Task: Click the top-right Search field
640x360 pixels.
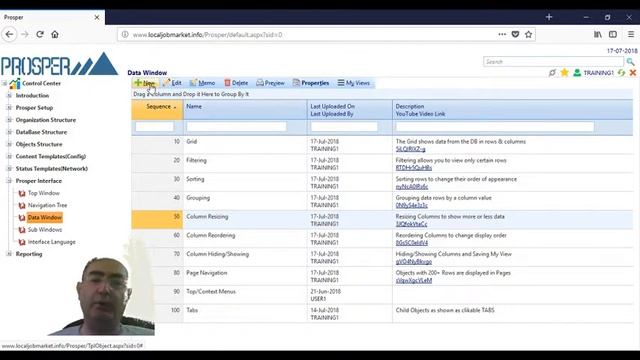Action: pyautogui.click(x=553, y=62)
